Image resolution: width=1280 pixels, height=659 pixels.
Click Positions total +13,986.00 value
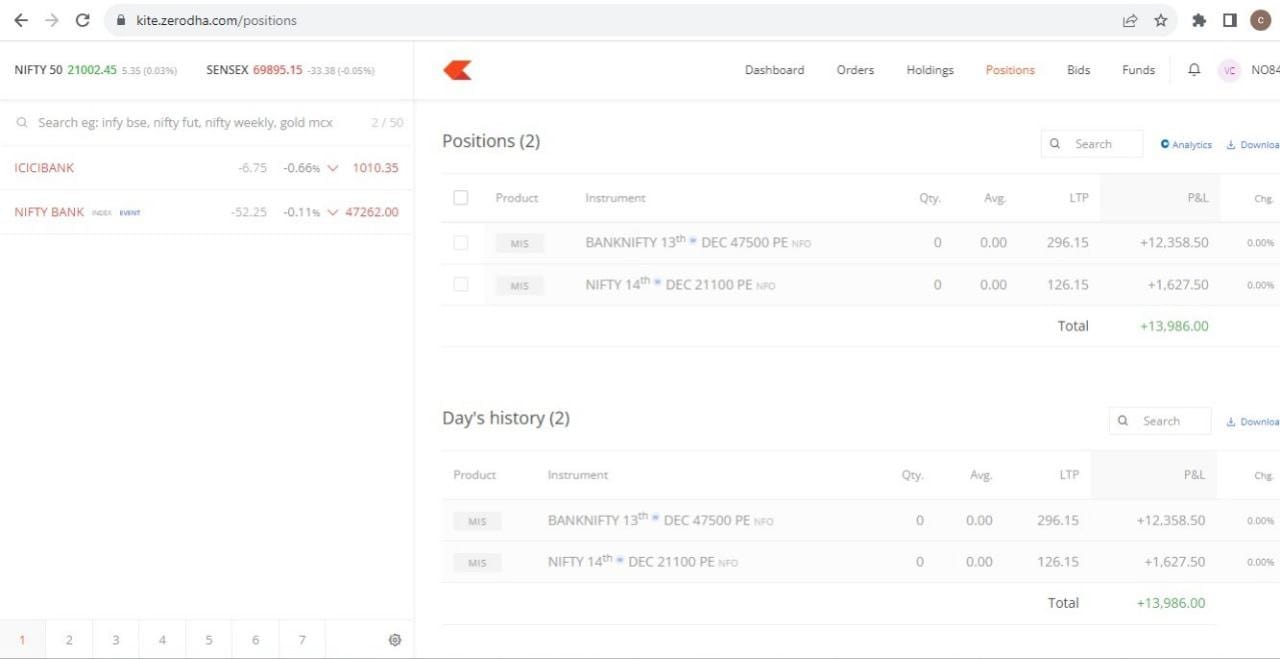1174,326
